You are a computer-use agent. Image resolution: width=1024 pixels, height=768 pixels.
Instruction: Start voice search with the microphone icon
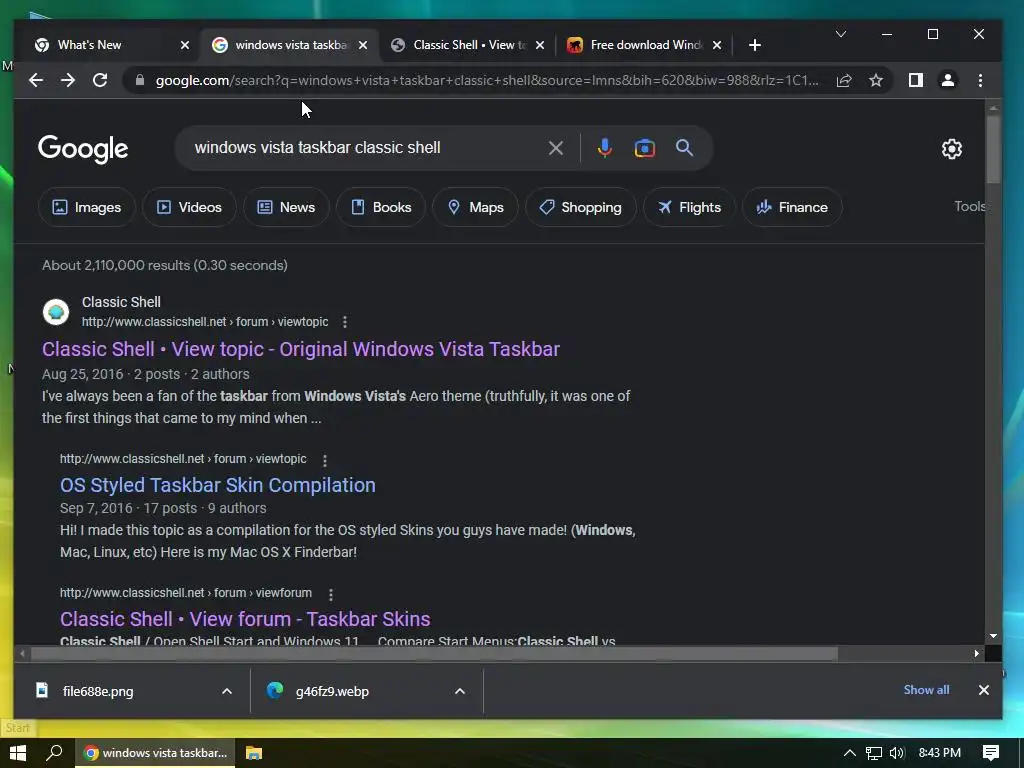point(605,148)
